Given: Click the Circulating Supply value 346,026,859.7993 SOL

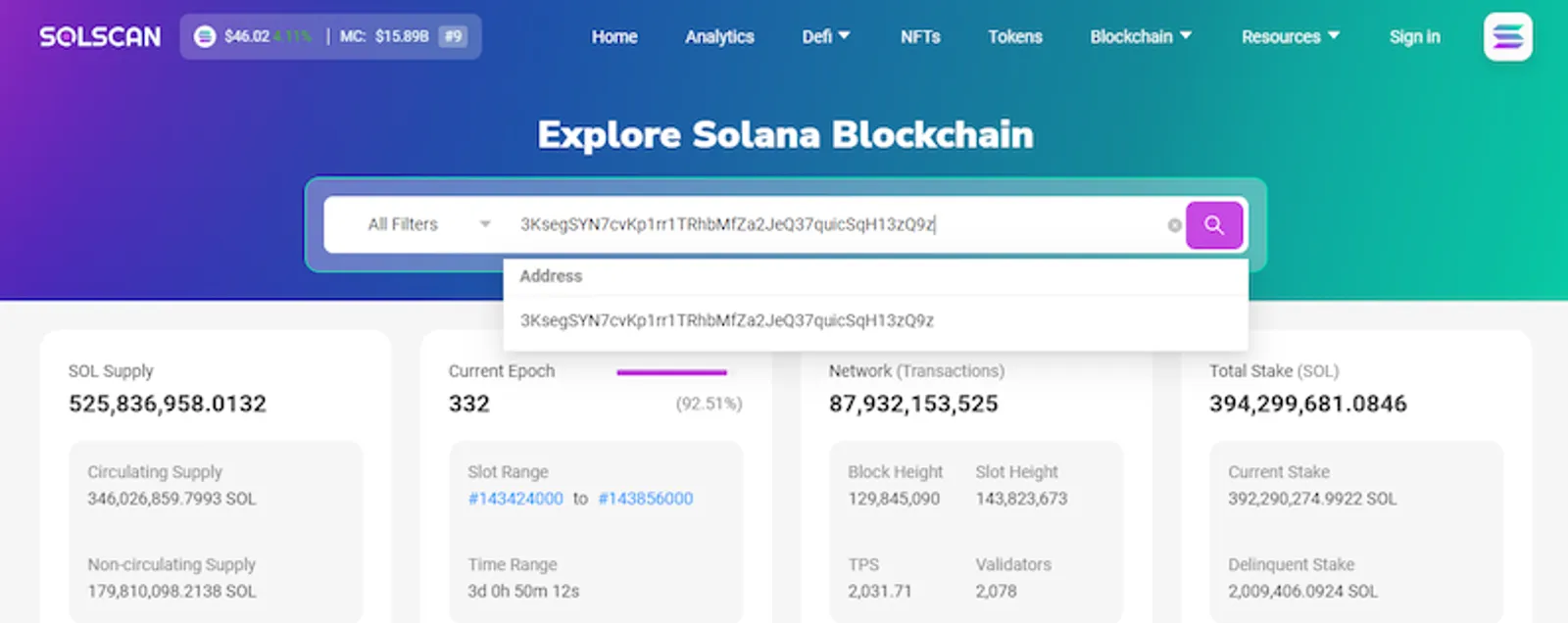Looking at the screenshot, I should [x=171, y=499].
